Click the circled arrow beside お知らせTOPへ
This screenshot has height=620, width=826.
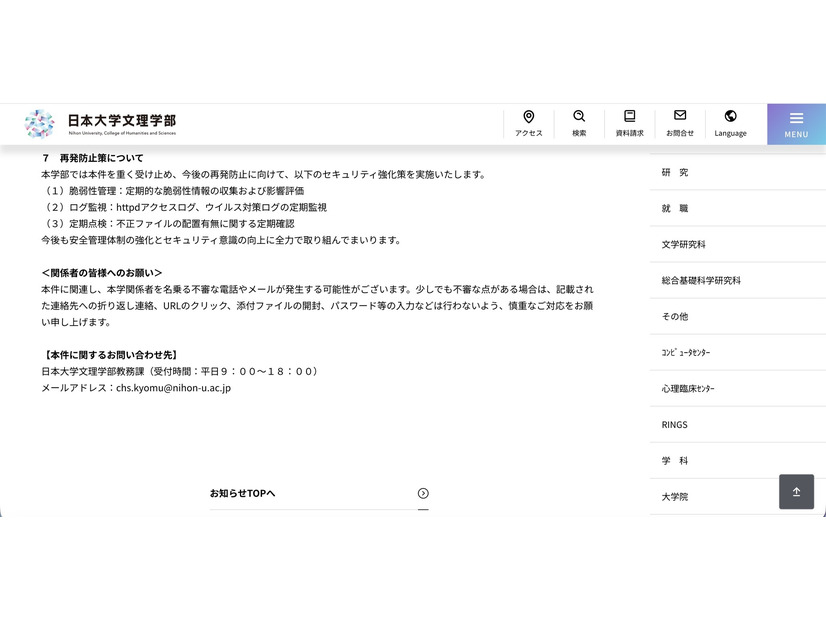[x=423, y=494]
